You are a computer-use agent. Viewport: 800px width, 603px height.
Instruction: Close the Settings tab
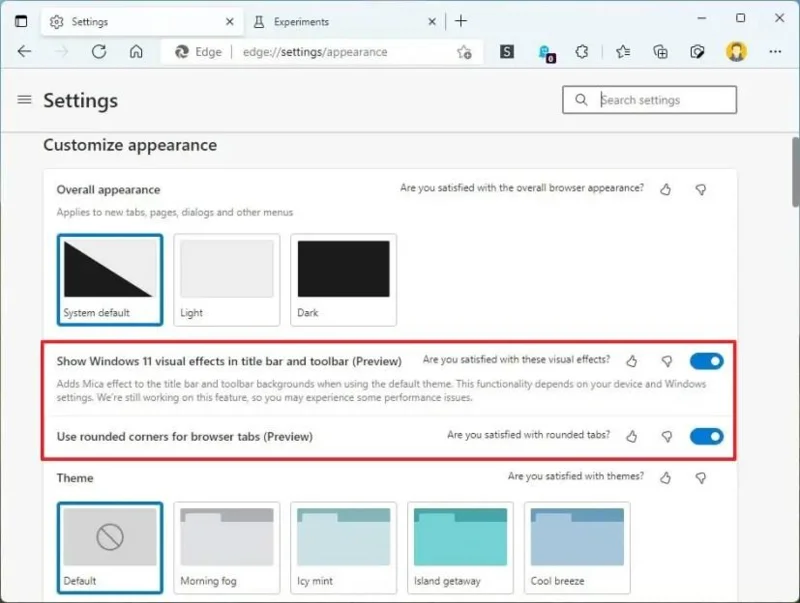(x=230, y=21)
